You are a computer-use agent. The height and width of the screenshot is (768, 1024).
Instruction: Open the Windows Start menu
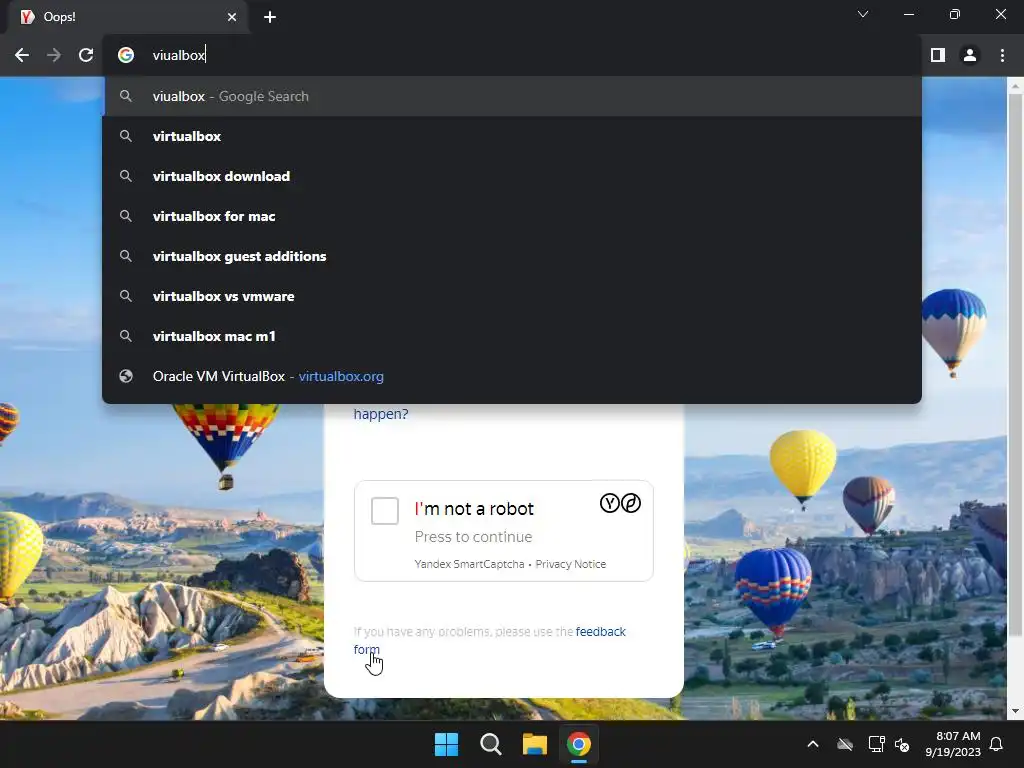447,744
